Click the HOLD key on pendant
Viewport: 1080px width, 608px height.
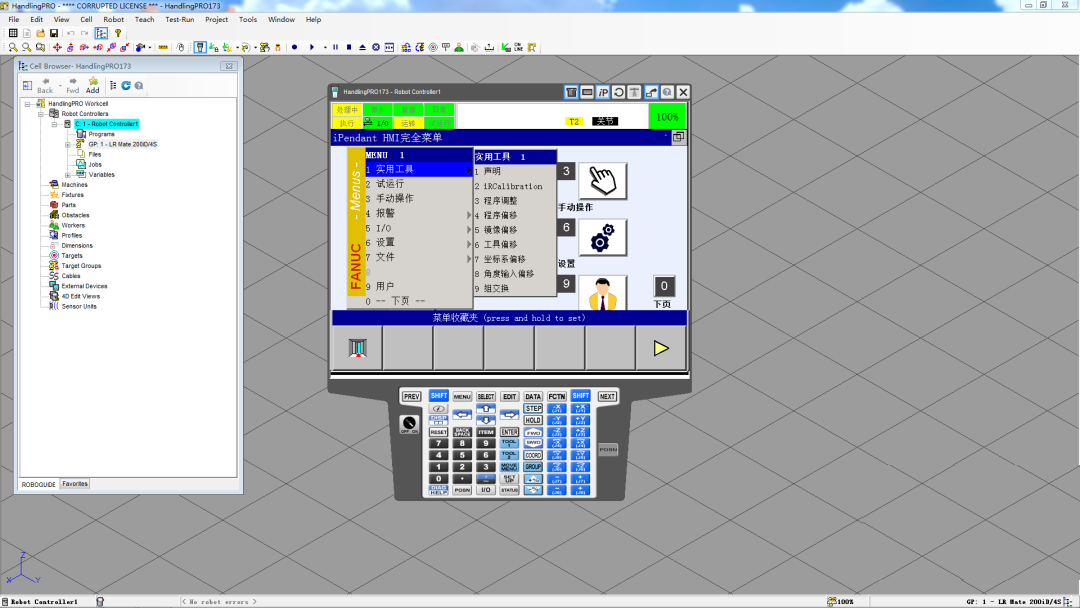point(533,420)
